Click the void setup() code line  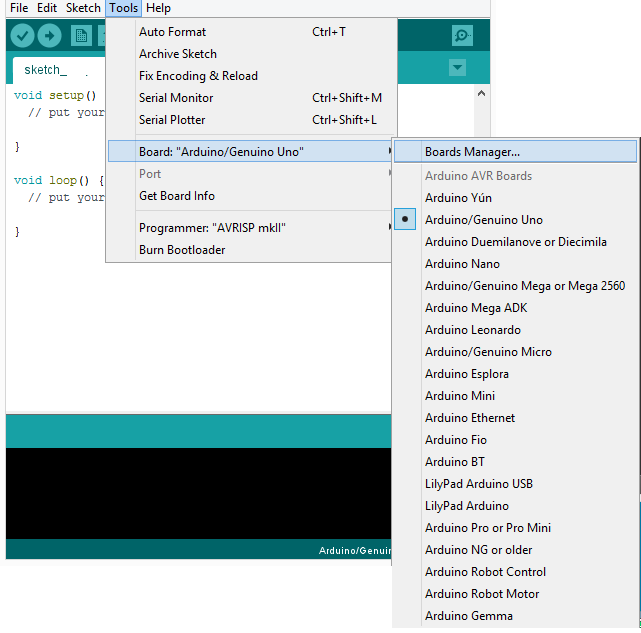[55, 95]
